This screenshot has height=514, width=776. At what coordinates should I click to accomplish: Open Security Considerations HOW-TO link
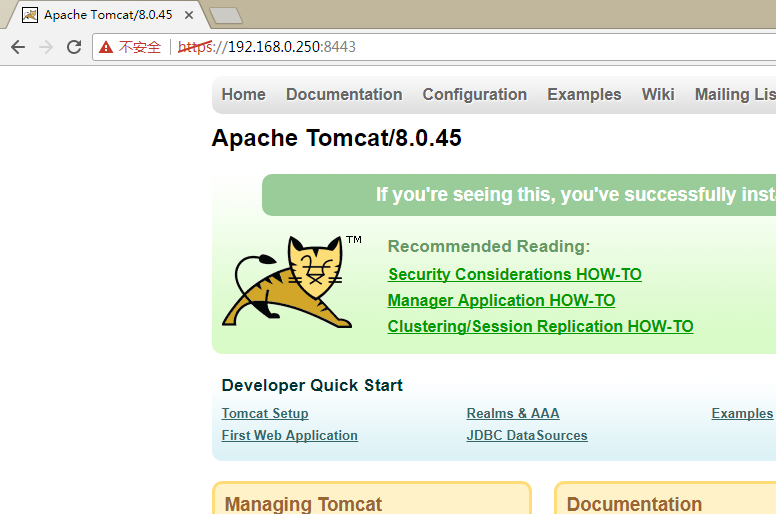click(x=515, y=274)
